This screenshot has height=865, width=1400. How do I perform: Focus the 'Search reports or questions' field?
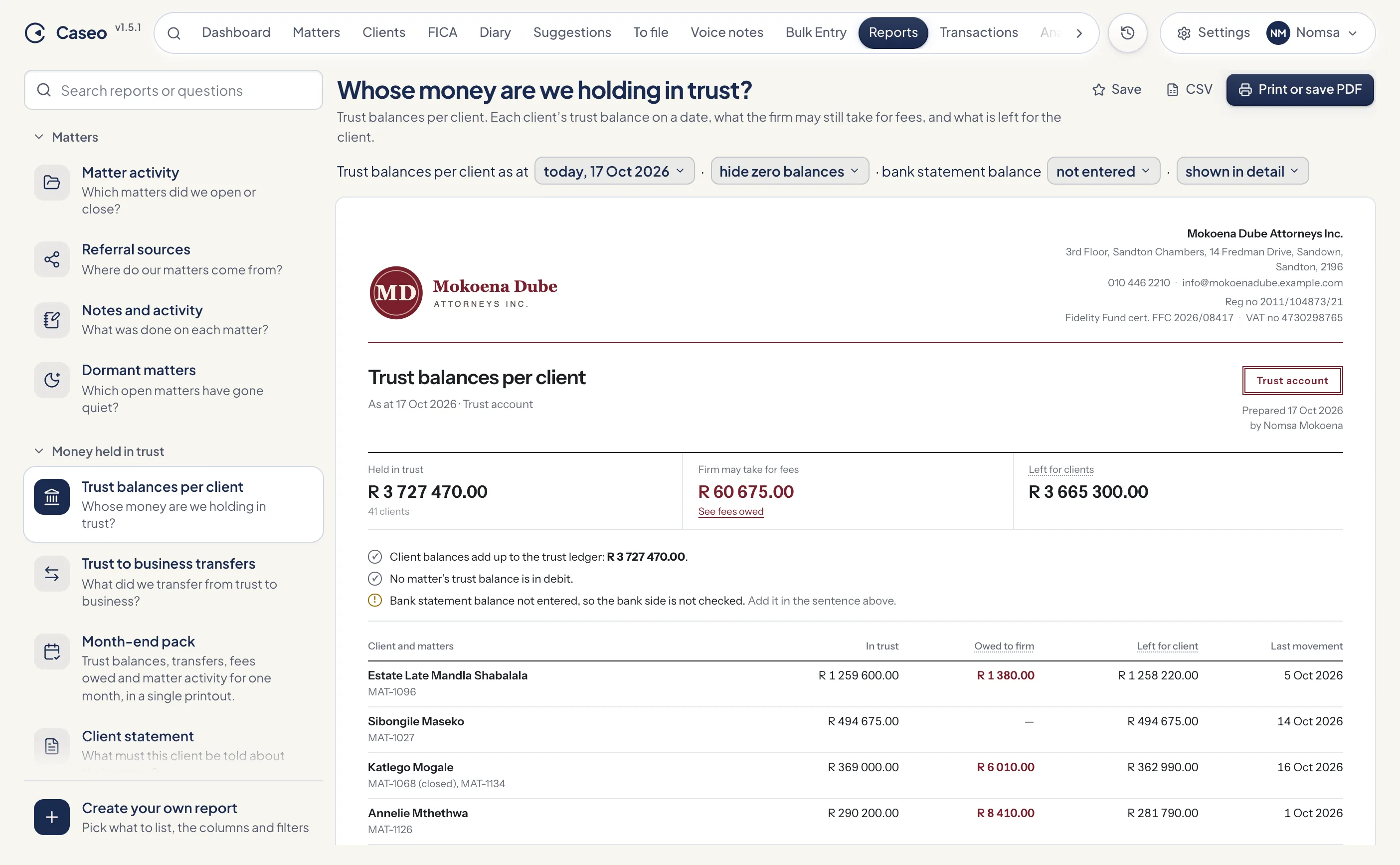[x=173, y=90]
